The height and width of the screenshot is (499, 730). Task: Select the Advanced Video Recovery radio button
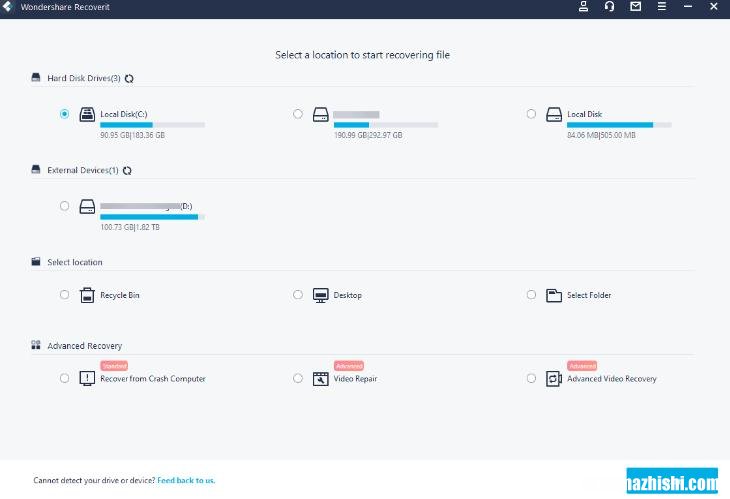531,378
